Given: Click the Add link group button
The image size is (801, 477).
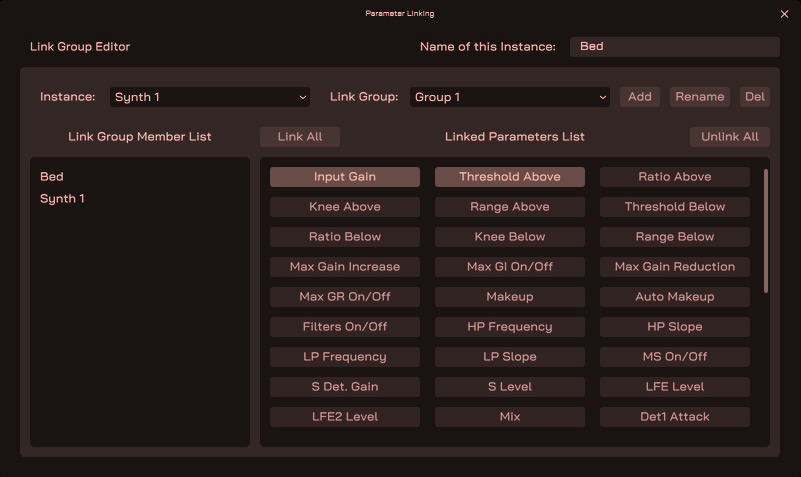Looking at the screenshot, I should pos(640,97).
